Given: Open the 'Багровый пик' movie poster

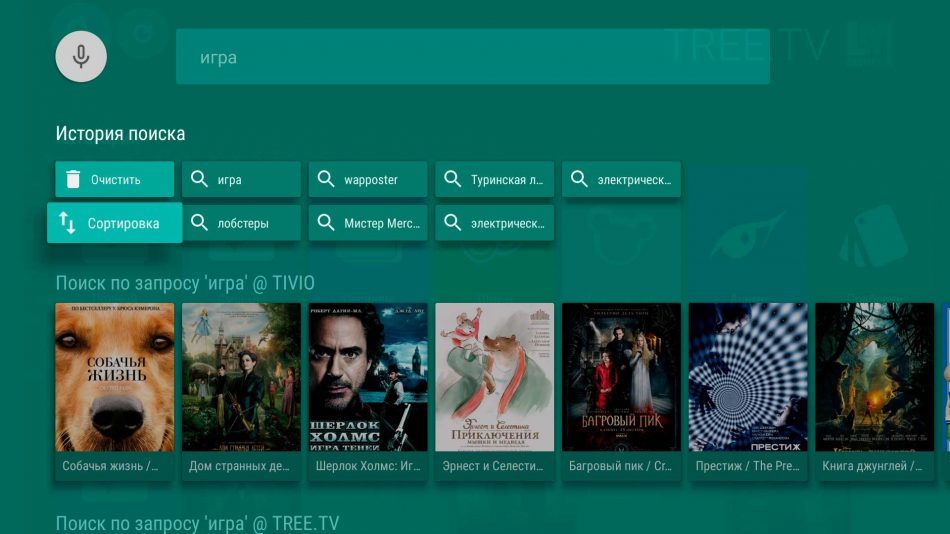Looking at the screenshot, I should (621, 377).
